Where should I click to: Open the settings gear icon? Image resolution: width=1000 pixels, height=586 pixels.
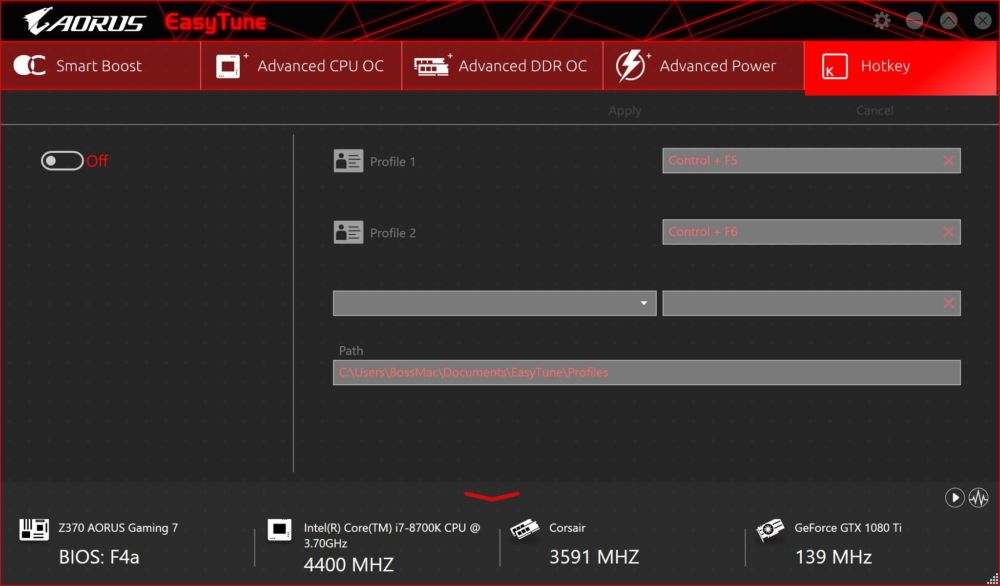[881, 20]
